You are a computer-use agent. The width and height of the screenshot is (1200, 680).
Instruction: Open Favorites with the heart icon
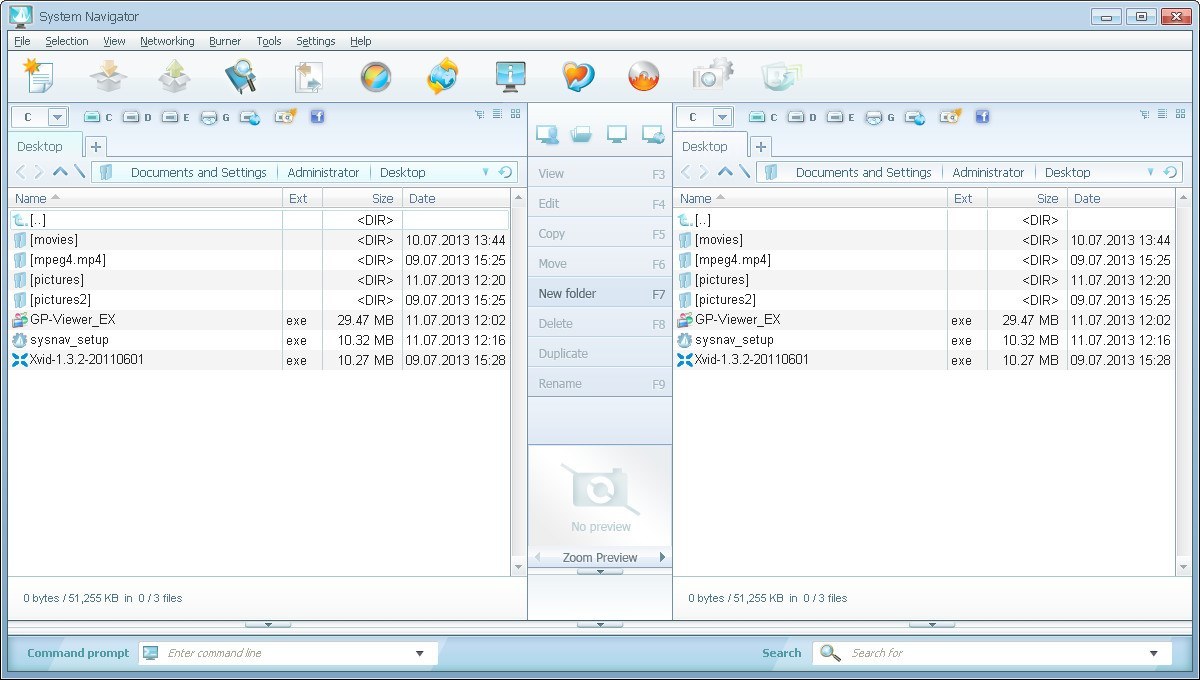578,75
